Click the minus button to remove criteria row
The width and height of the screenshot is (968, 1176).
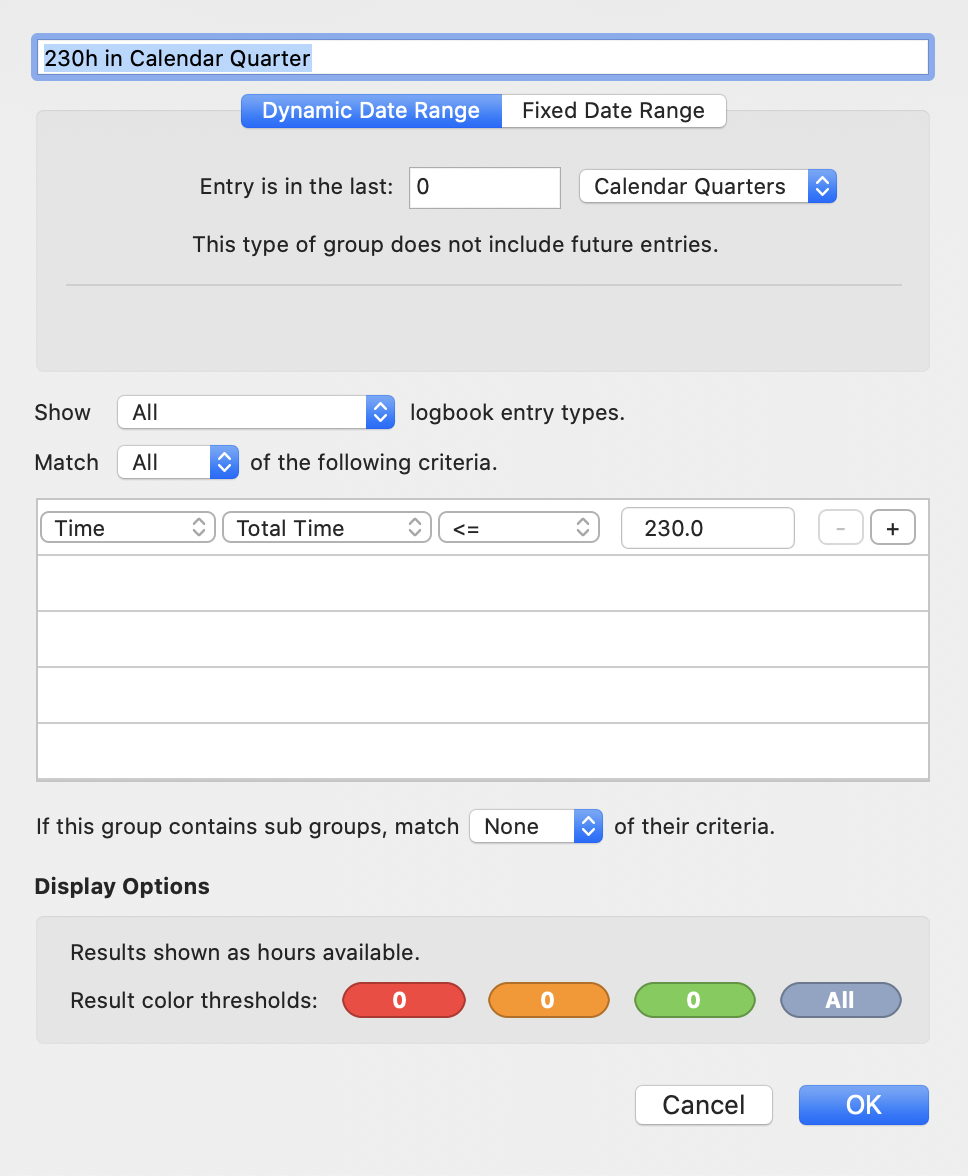click(841, 528)
